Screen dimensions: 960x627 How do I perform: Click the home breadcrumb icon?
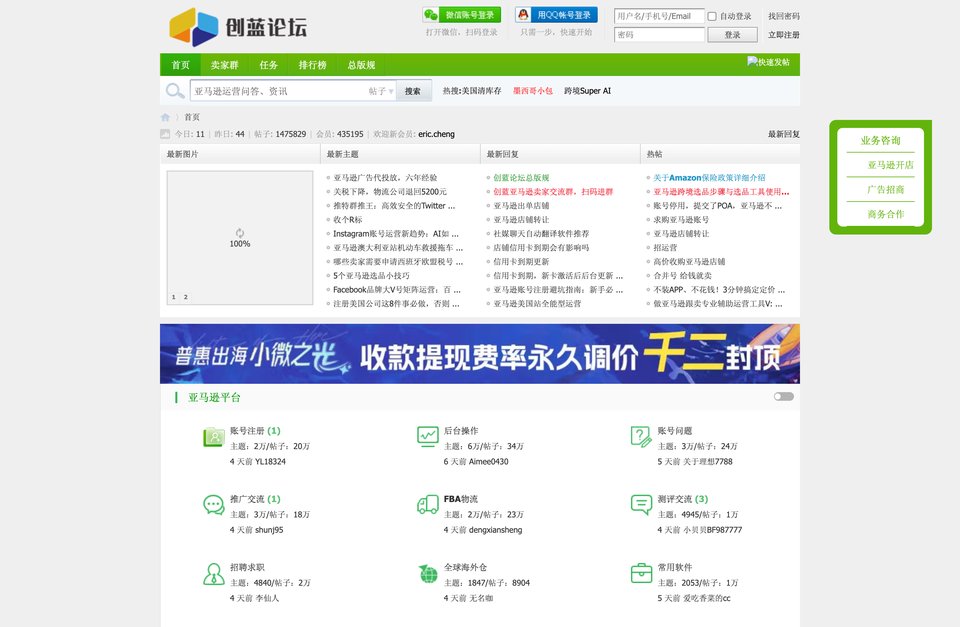coord(166,117)
